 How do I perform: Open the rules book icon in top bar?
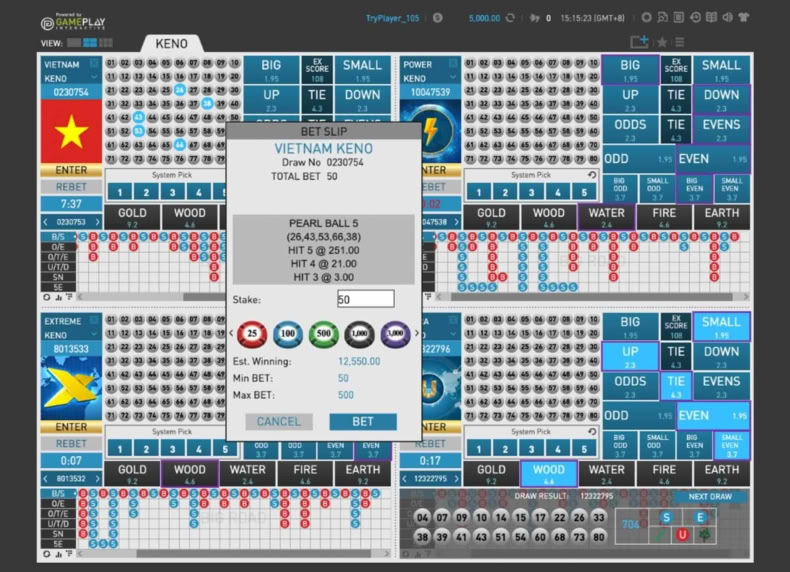point(711,18)
